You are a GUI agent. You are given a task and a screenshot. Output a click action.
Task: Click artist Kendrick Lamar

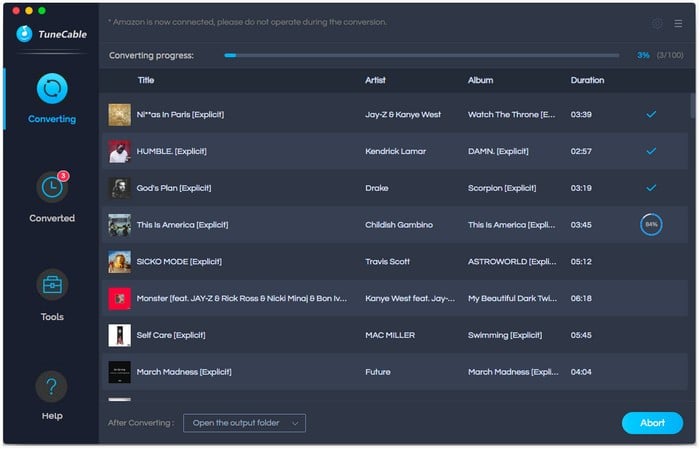pyautogui.click(x=395, y=151)
